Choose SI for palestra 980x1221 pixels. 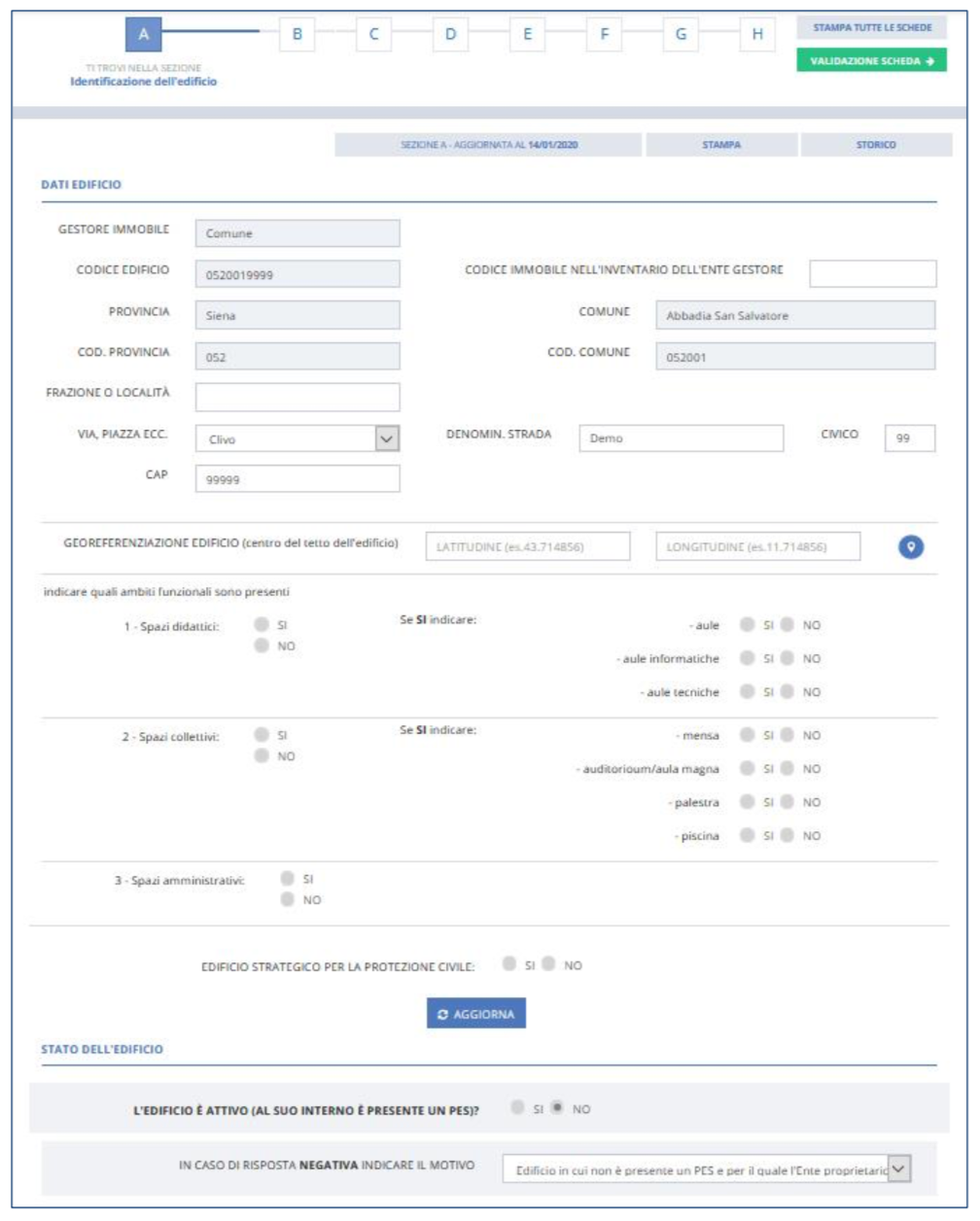point(747,802)
